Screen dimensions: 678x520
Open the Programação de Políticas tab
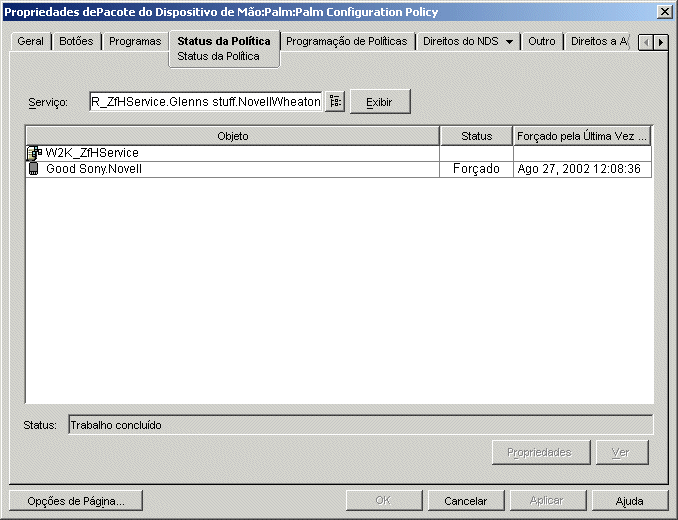347,41
